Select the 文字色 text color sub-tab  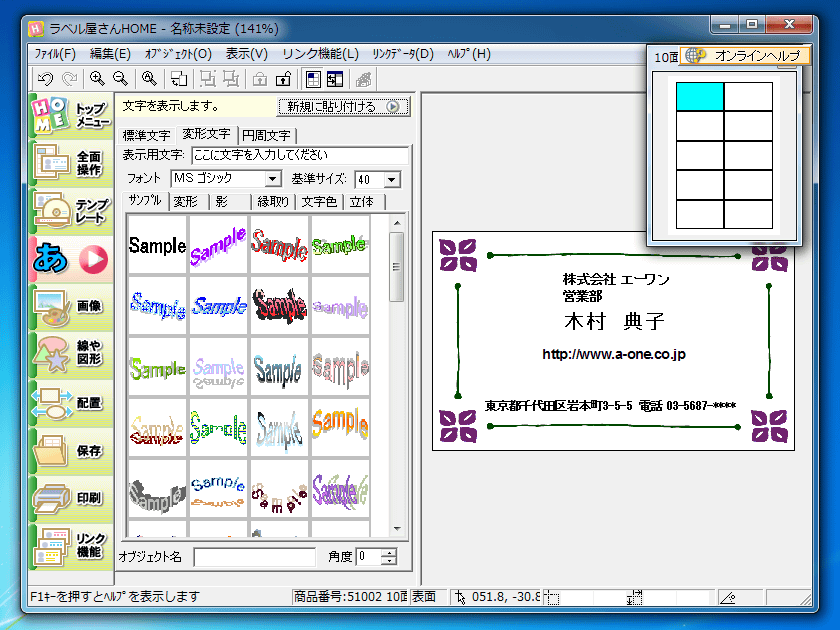(x=319, y=202)
